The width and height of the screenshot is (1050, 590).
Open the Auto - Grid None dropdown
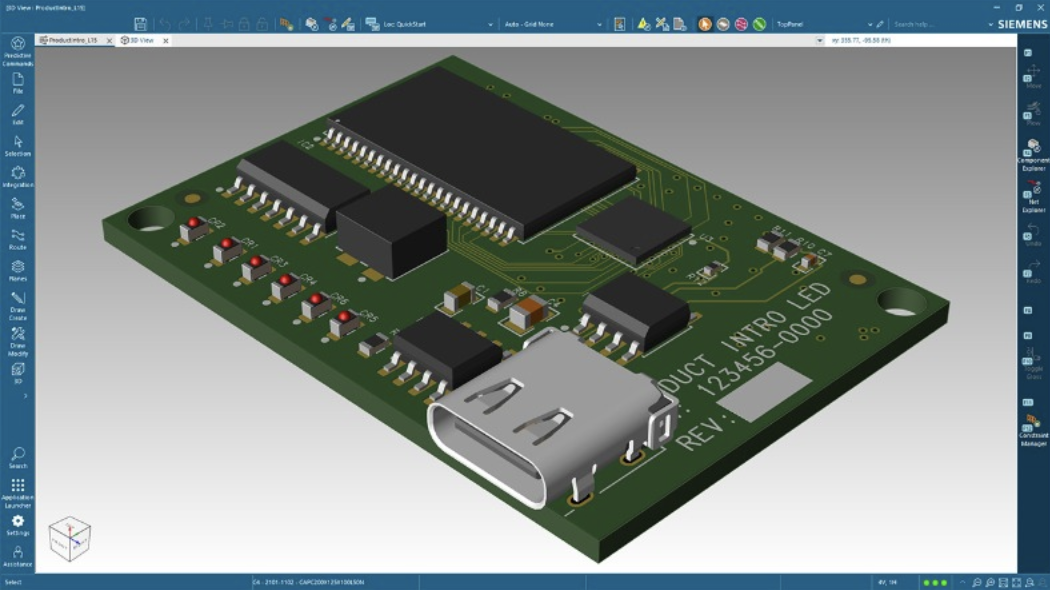pos(599,24)
